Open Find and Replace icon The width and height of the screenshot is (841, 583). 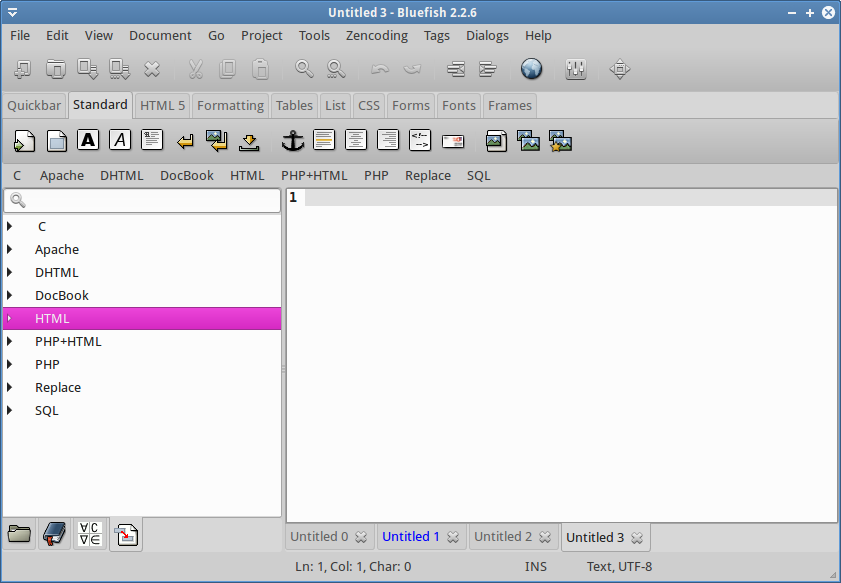coord(336,69)
